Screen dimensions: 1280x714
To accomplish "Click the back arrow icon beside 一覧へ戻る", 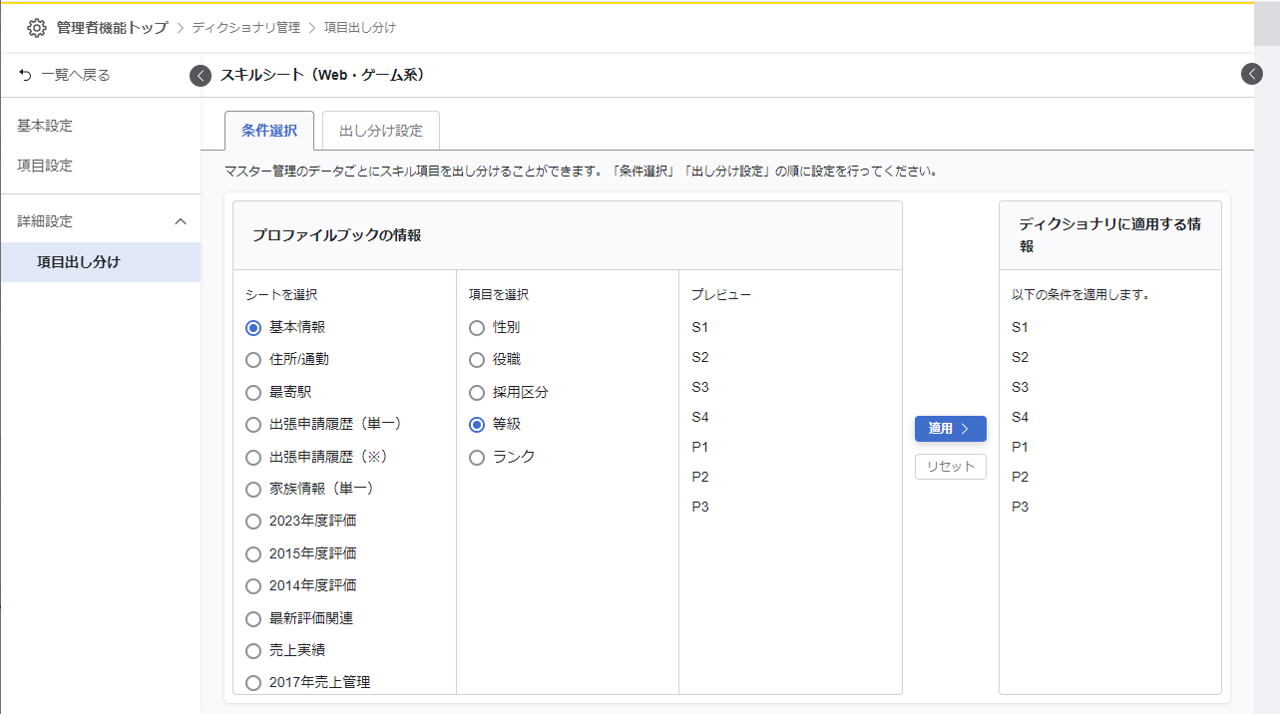I will point(25,75).
